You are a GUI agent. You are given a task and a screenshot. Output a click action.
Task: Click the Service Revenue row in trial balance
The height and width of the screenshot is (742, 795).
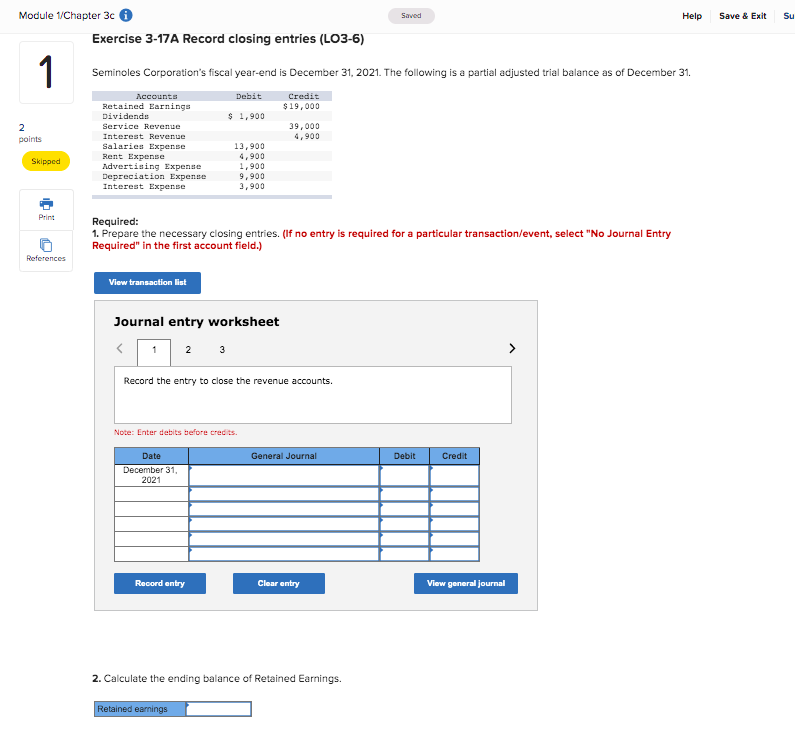212,126
